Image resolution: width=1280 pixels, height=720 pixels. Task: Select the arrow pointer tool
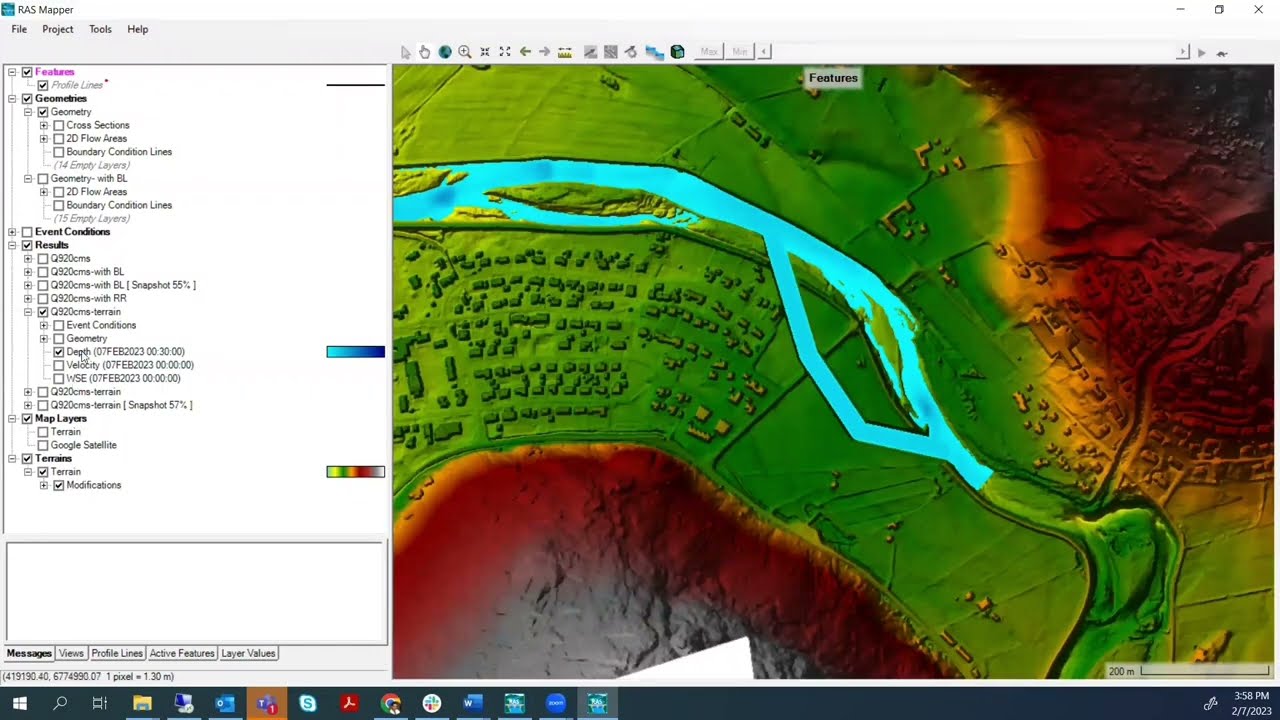[x=405, y=52]
